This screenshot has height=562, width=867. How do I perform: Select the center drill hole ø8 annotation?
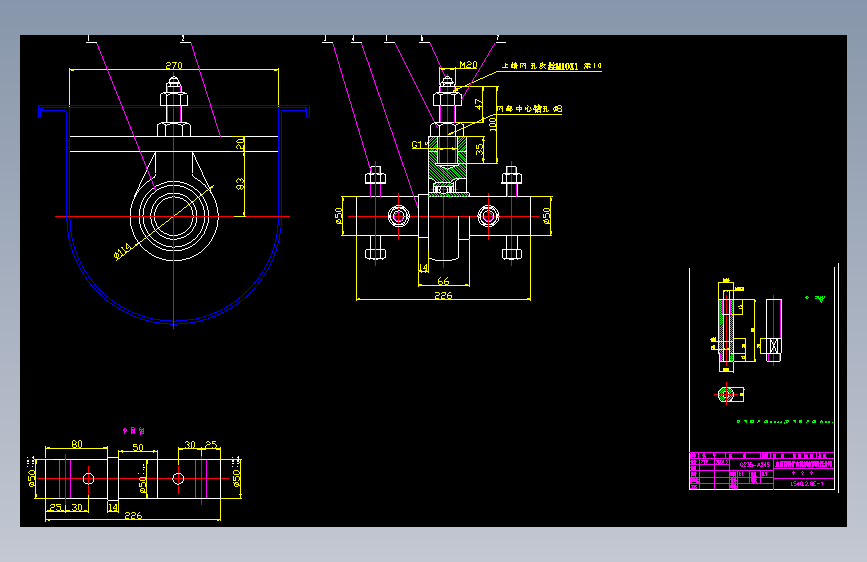(529, 109)
